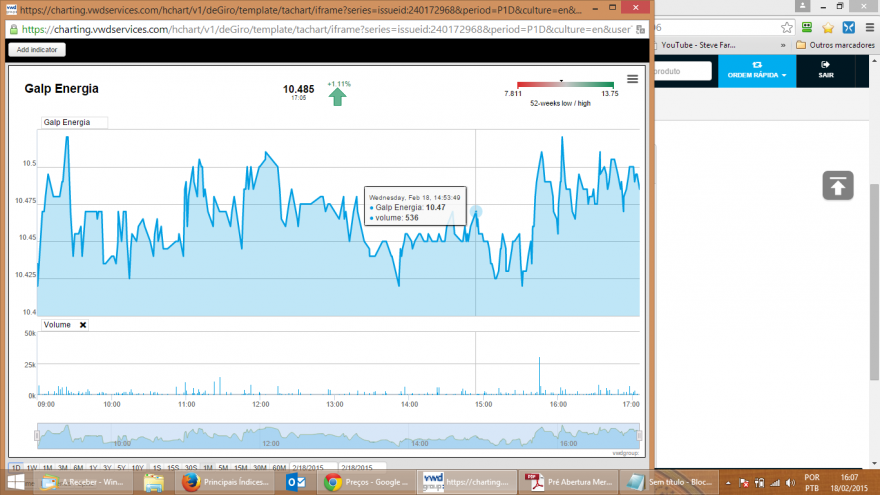880x495 pixels.
Task: Choose the 30M resolution button
Action: [259, 468]
